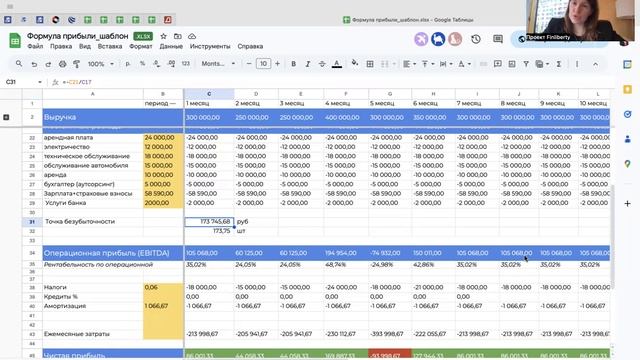This screenshot has height=360, width=640.
Task: Increase font size with plus button
Action: (x=278, y=64)
